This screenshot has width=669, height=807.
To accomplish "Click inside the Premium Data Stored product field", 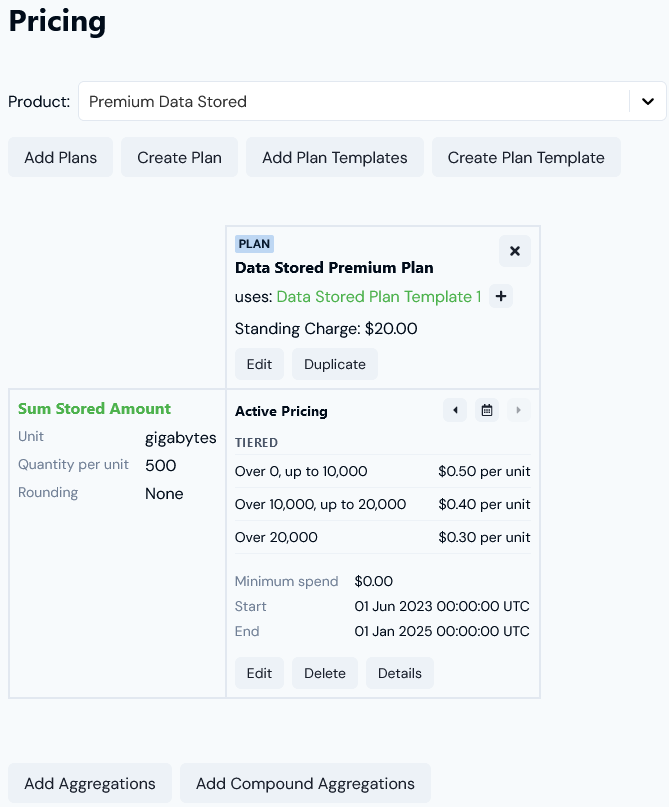I will coord(300,101).
